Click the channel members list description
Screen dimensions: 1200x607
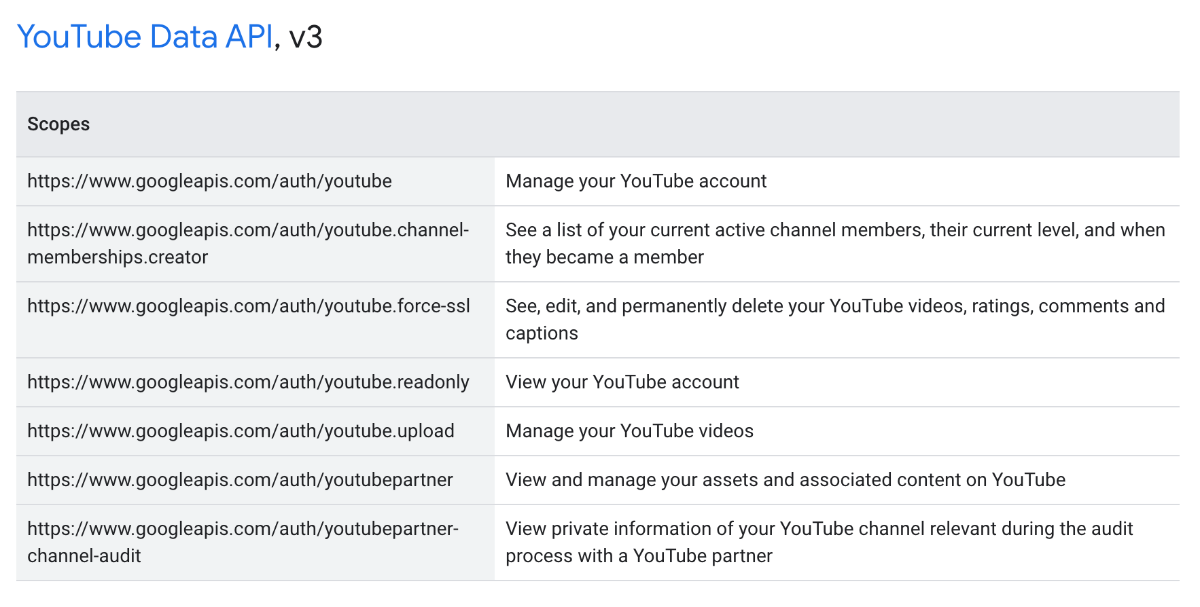coord(835,243)
